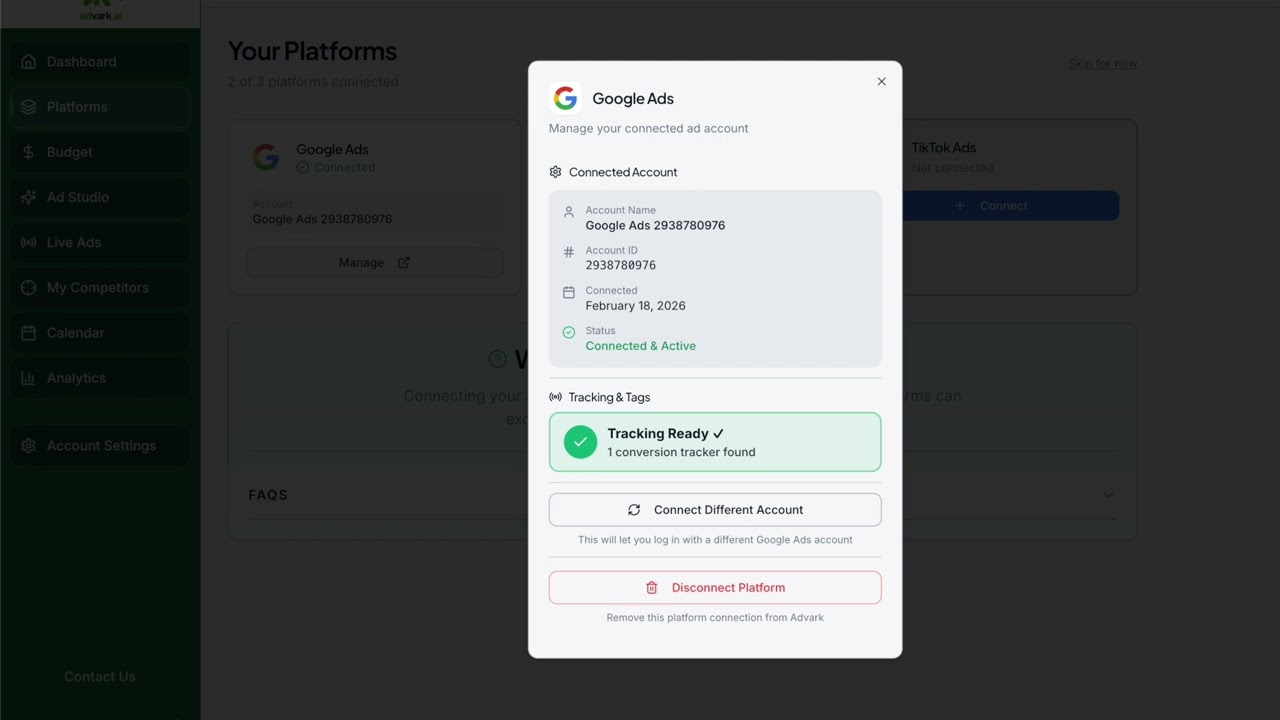Screen dimensions: 1280x720
Task: Click the Google logo on background card
Action: (266, 157)
